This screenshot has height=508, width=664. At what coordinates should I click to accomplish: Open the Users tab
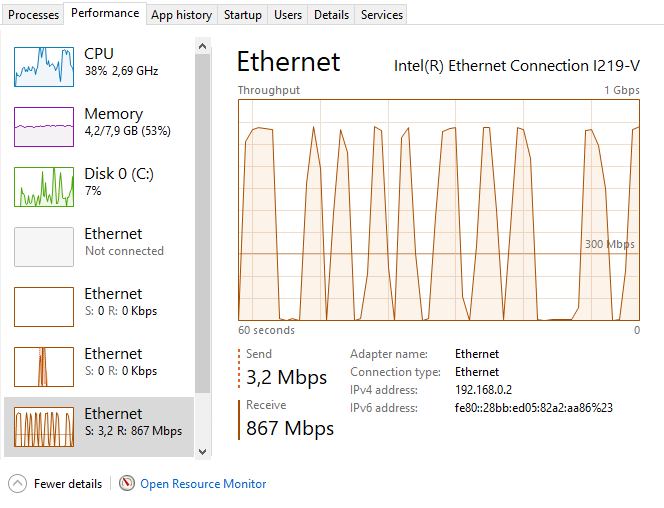288,15
